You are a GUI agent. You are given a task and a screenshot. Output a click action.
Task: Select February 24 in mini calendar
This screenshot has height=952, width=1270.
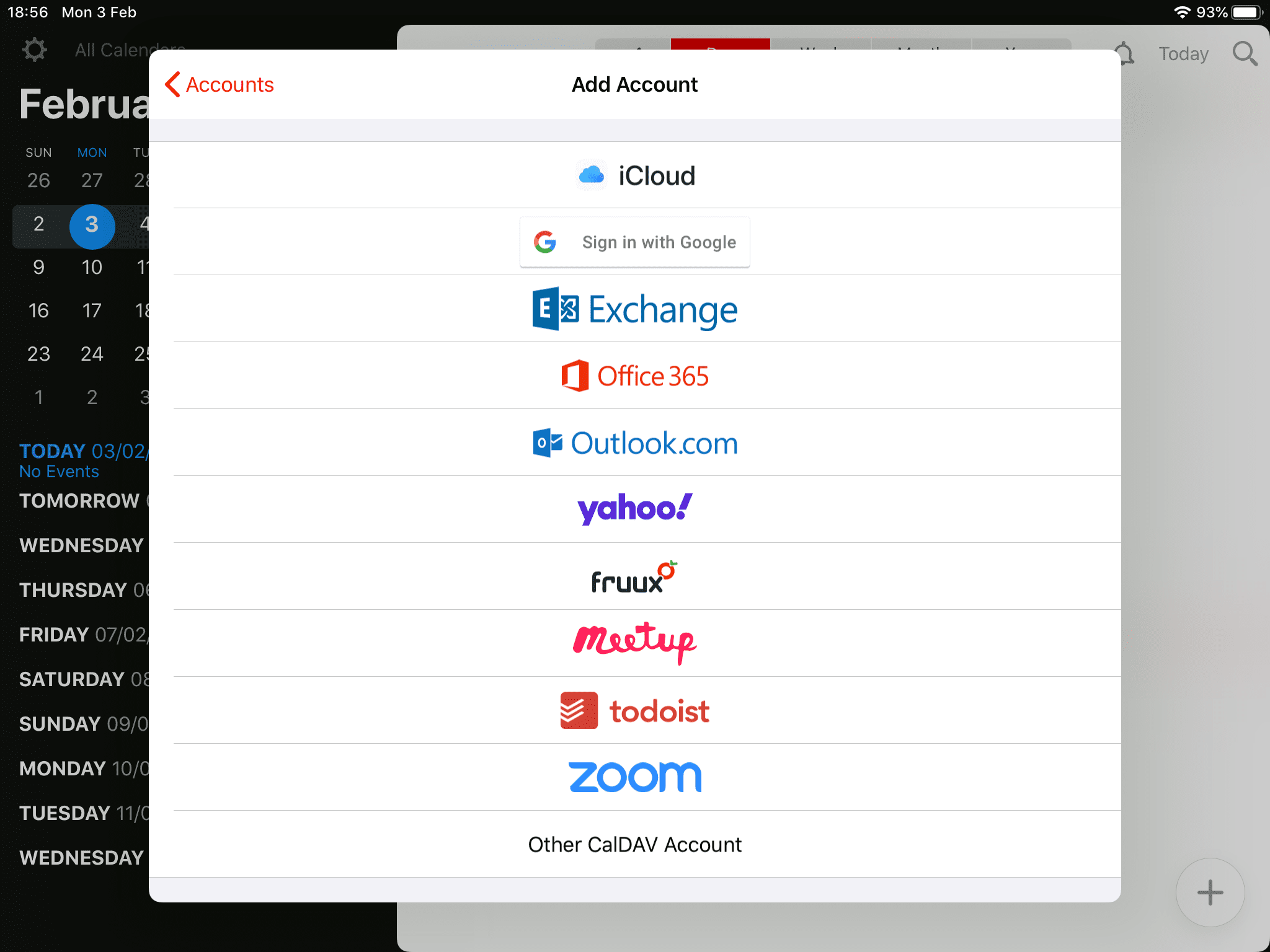click(92, 354)
